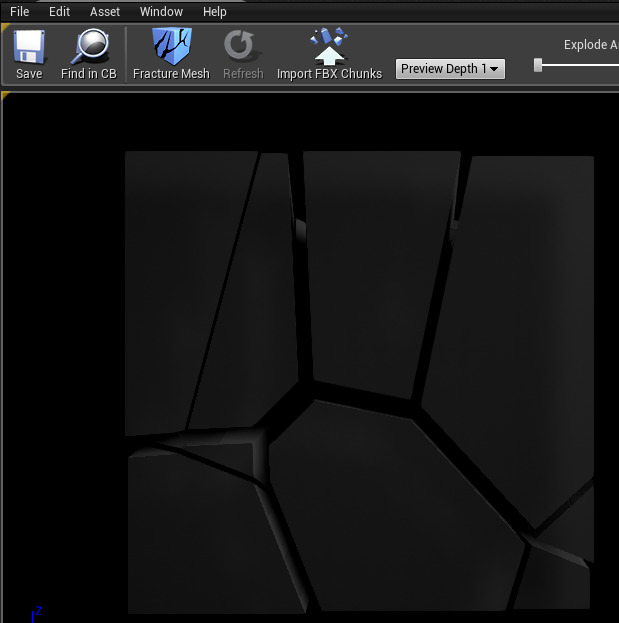Click the greyed-out Refresh arrow icon

pos(242,46)
